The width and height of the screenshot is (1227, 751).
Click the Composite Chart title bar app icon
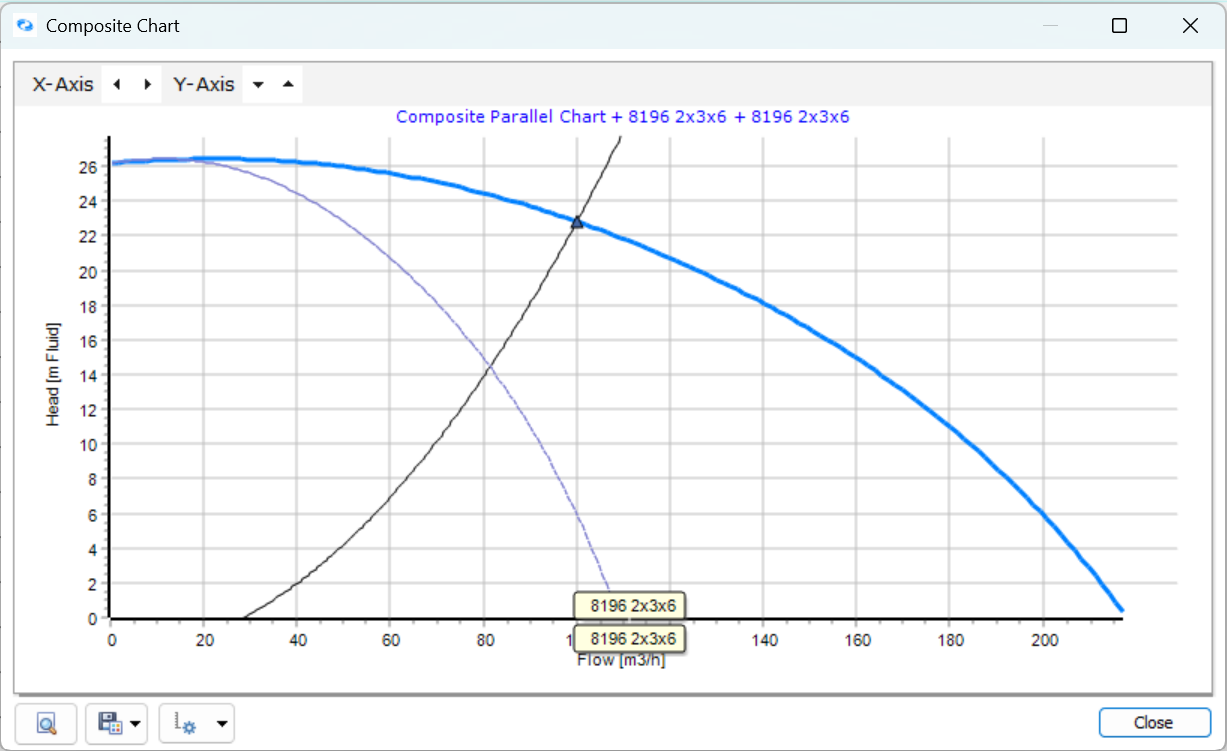(x=26, y=26)
